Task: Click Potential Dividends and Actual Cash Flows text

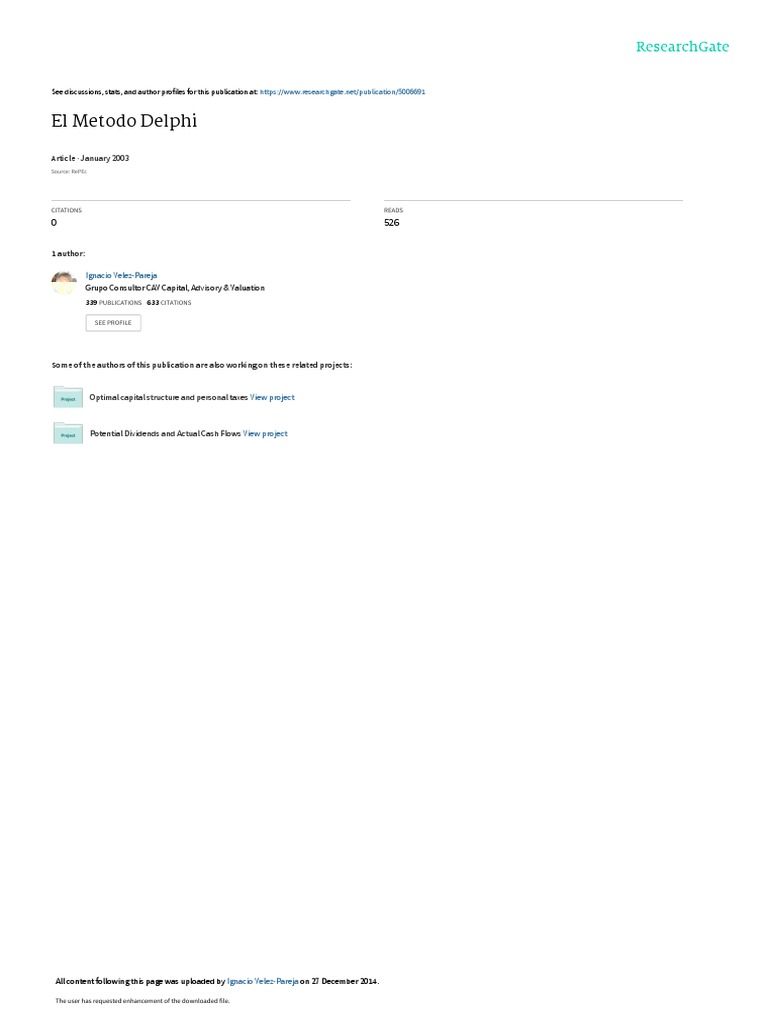Action: 165,434
